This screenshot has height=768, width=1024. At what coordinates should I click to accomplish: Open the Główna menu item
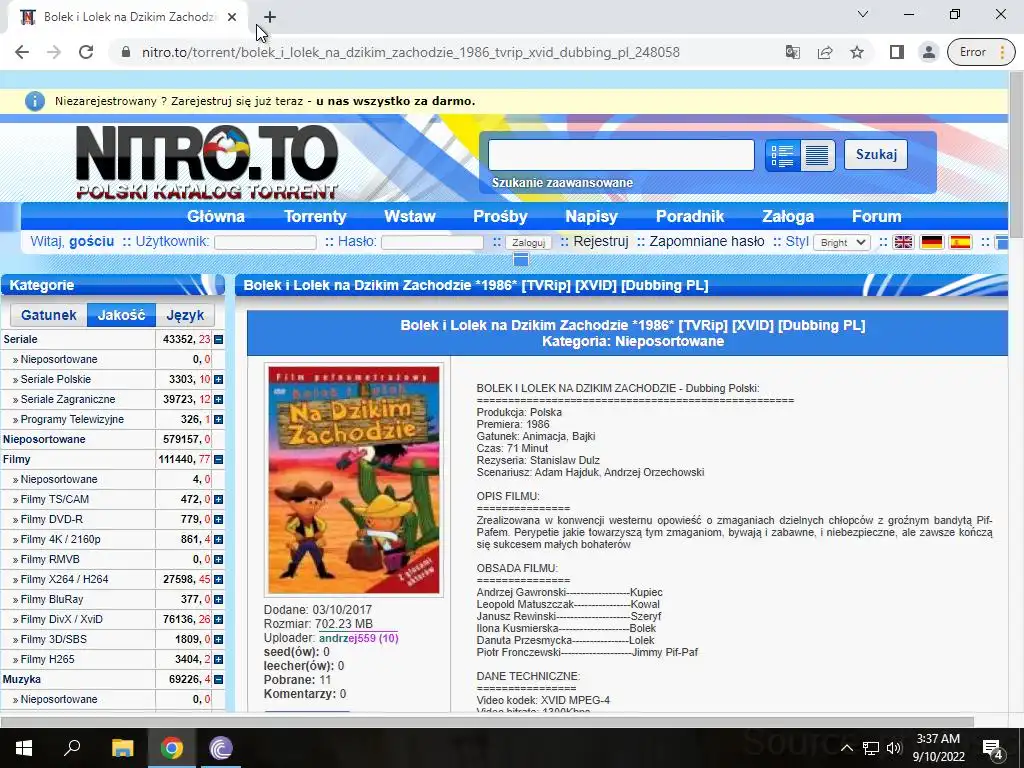[216, 216]
